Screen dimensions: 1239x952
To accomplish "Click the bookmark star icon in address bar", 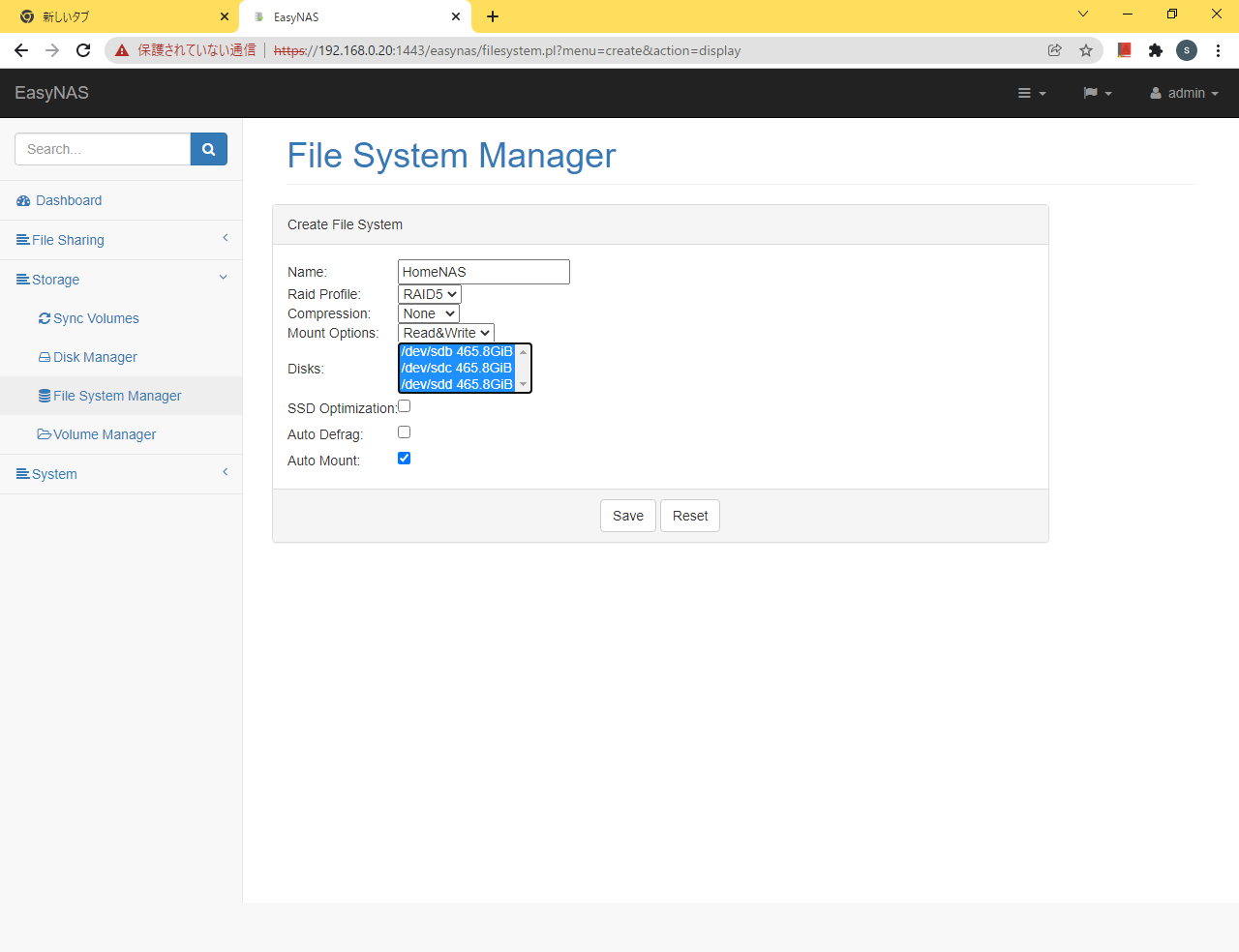I will pyautogui.click(x=1086, y=50).
